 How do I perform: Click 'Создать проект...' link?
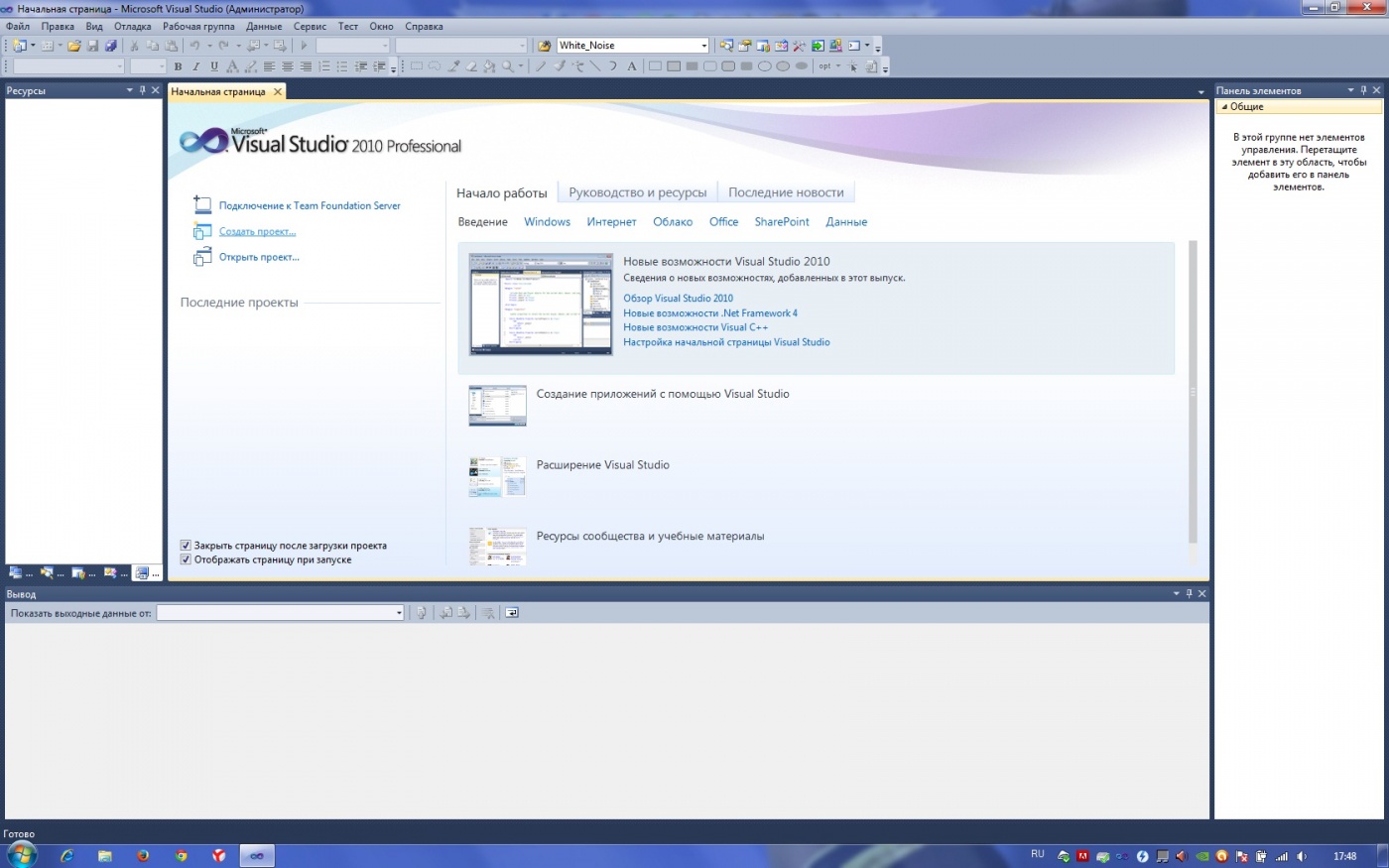click(257, 232)
